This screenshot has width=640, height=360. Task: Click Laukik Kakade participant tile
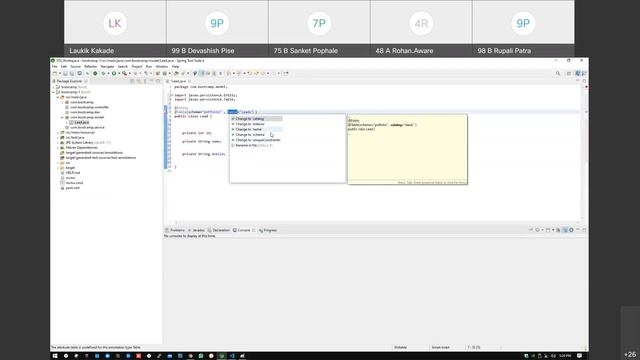[x=115, y=28]
